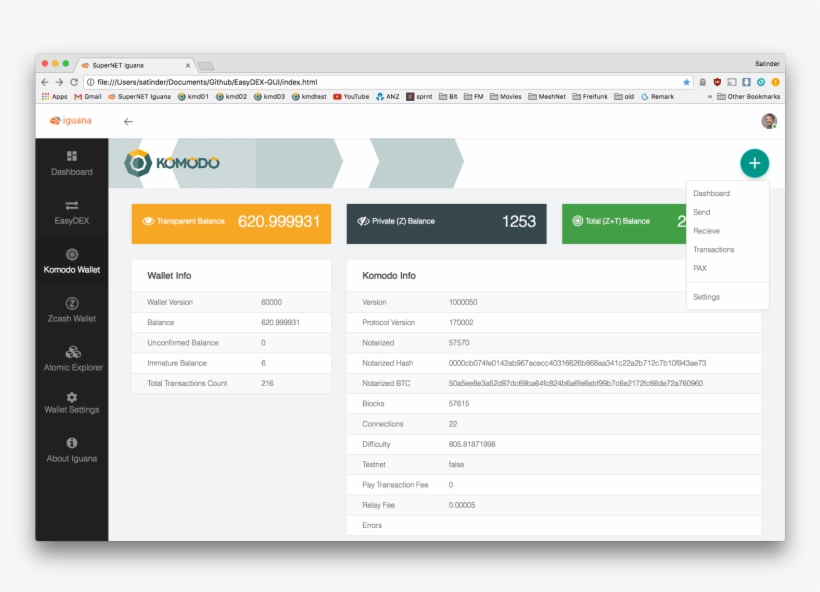Click the browser address bar
This screenshot has height=592, width=820.
[387, 82]
